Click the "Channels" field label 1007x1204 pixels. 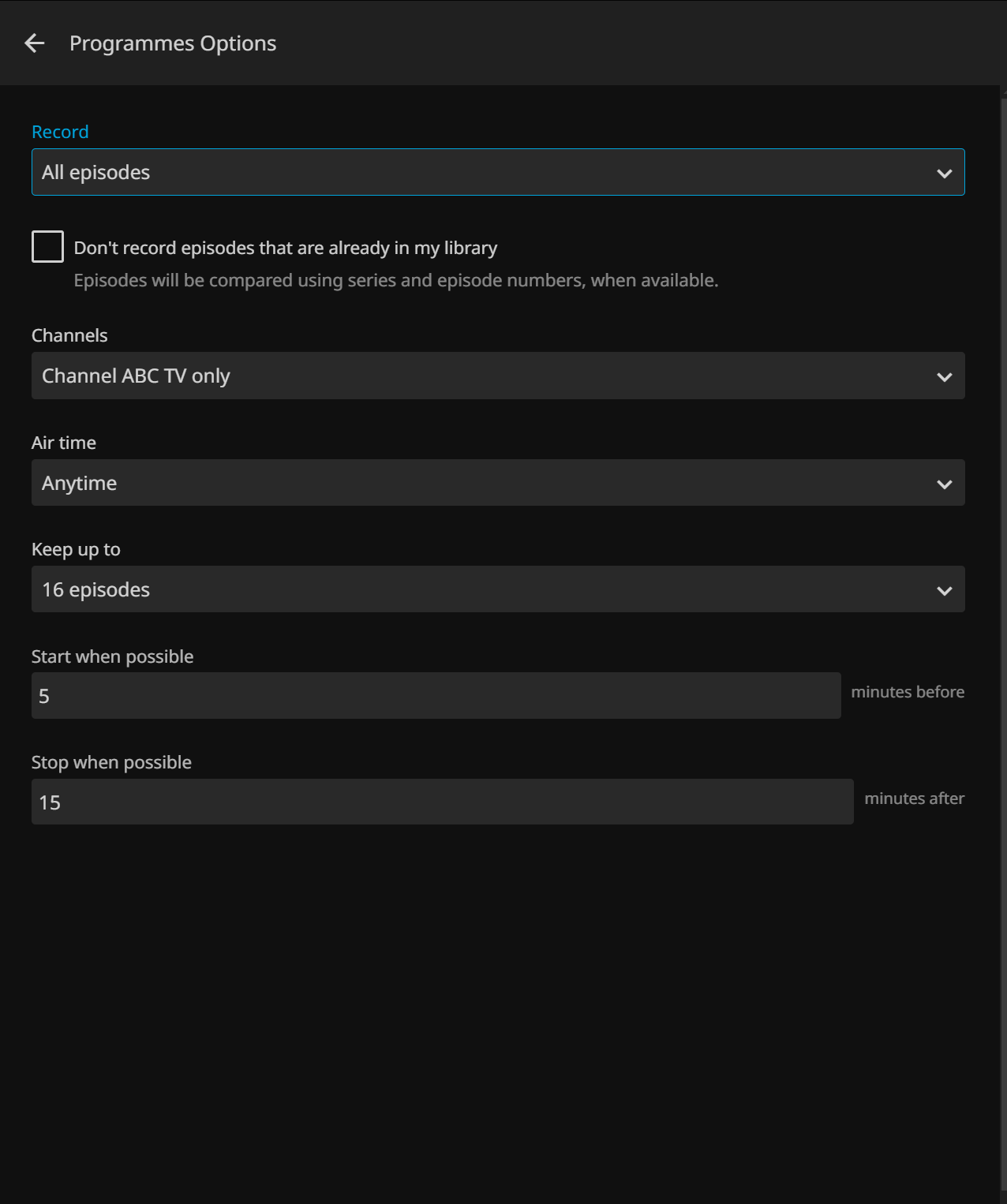(x=69, y=335)
